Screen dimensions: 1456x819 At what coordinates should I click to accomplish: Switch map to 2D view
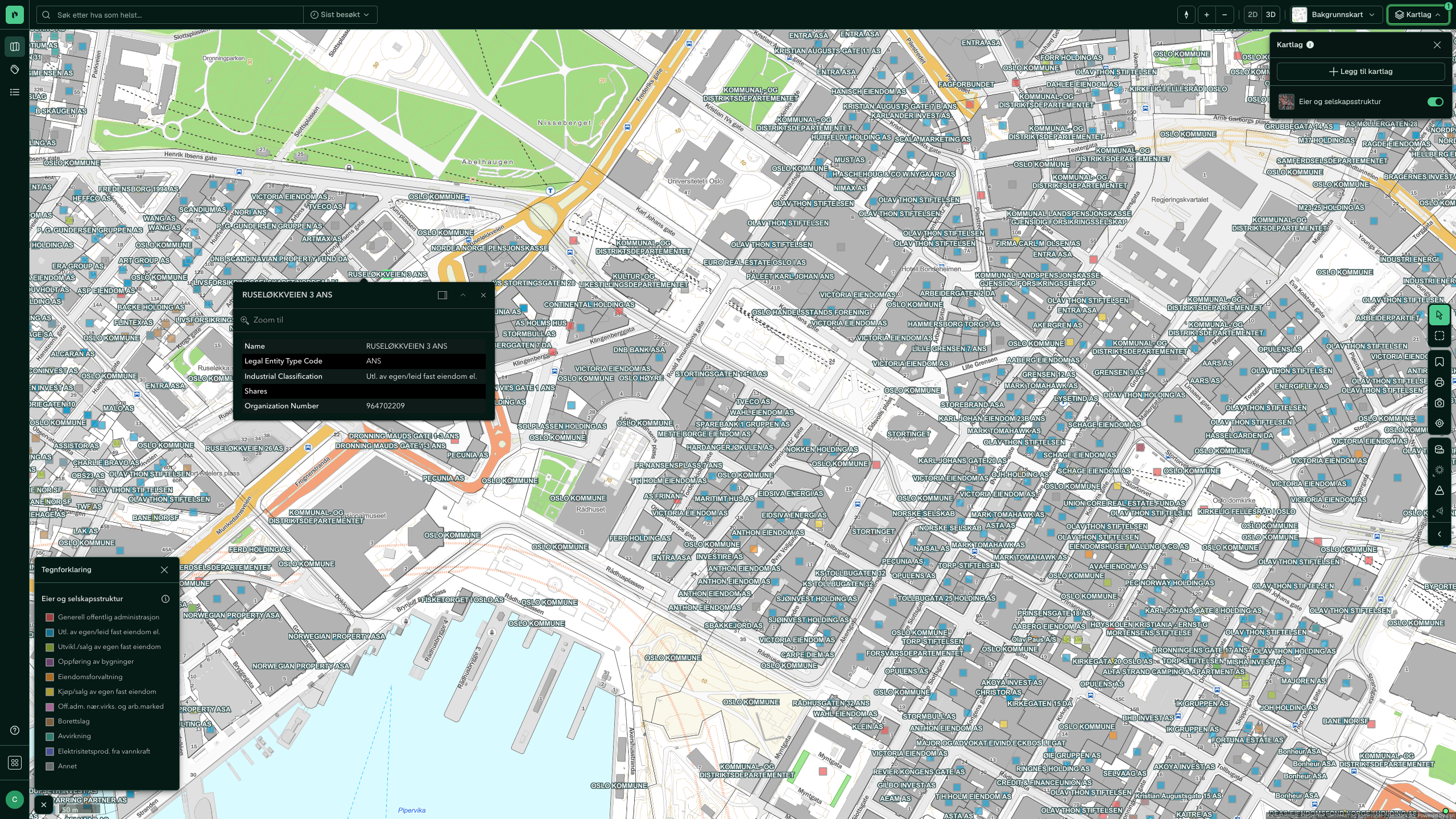coord(1252,15)
